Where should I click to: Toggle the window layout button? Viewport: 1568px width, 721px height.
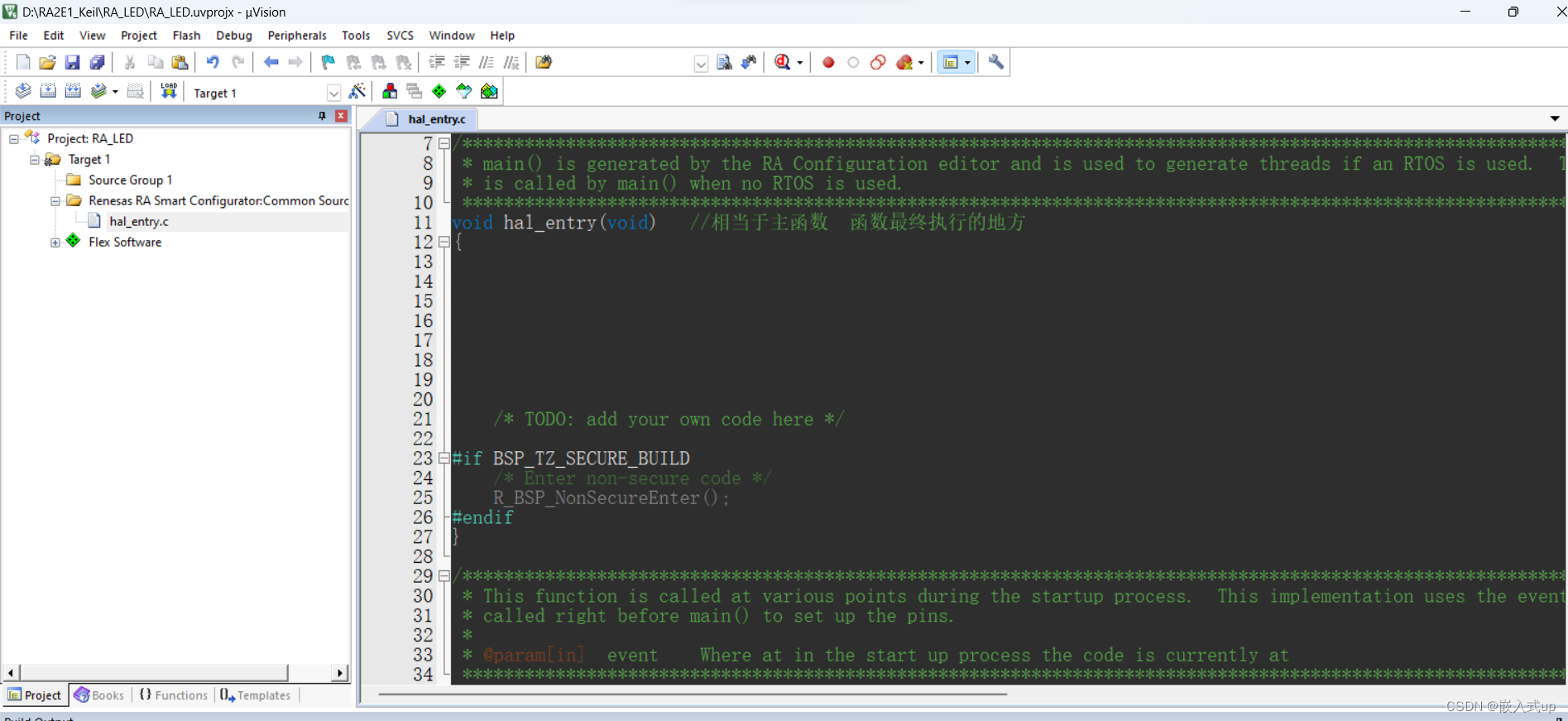951,63
